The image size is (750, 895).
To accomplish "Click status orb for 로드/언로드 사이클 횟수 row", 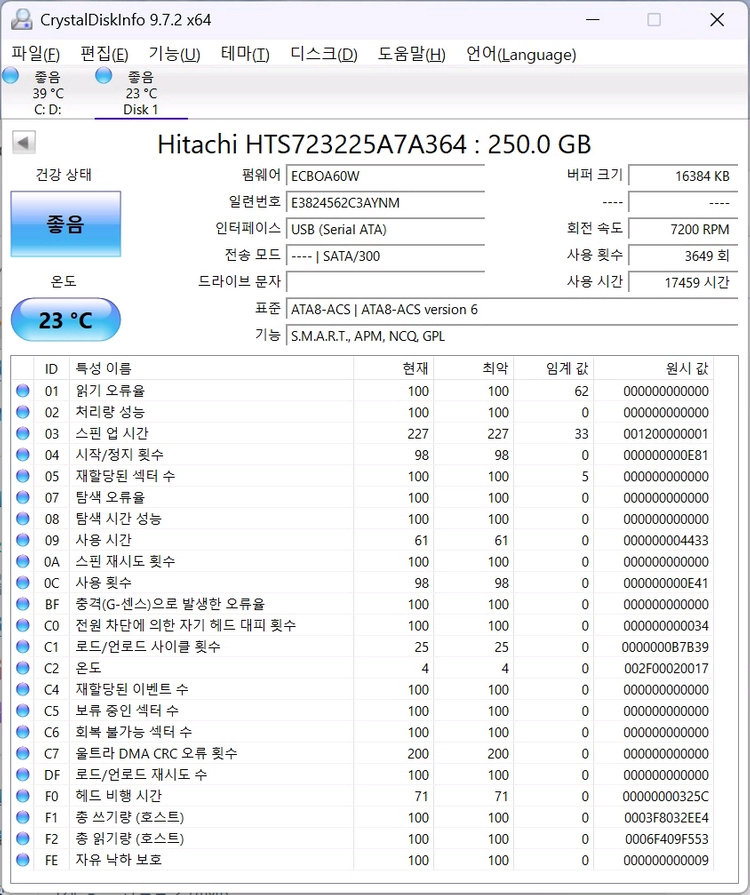I will [23, 646].
